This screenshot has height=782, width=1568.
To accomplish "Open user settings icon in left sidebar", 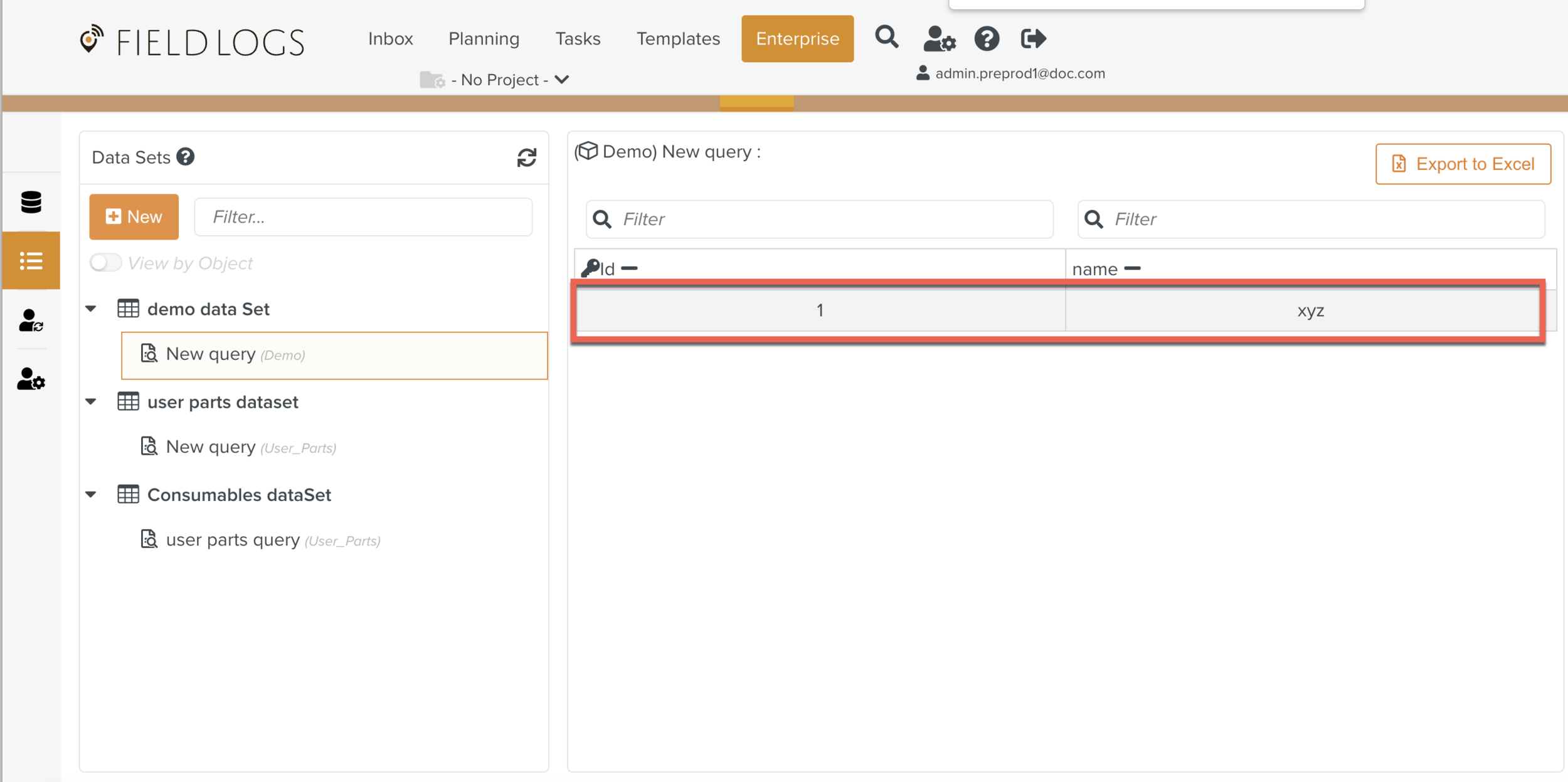I will click(x=31, y=379).
